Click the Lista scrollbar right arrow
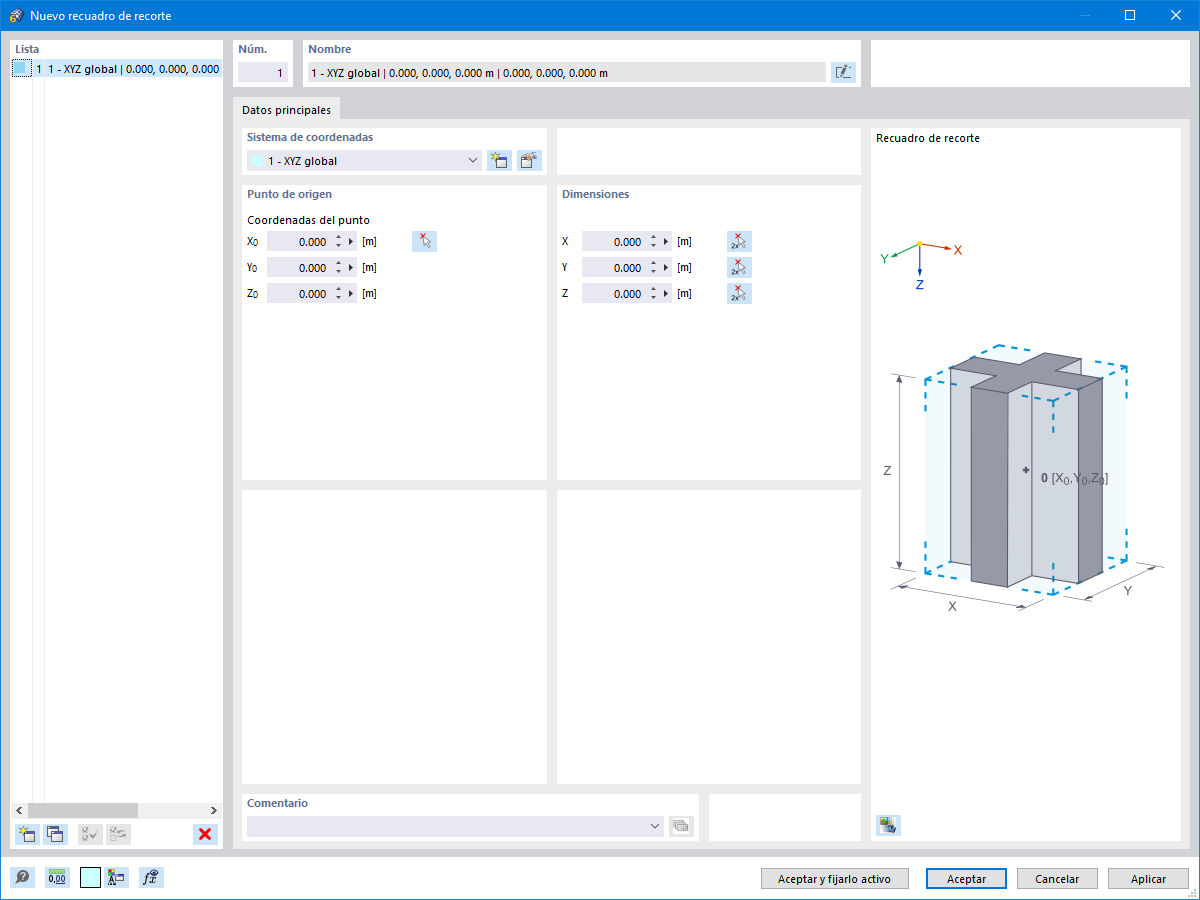 point(213,810)
